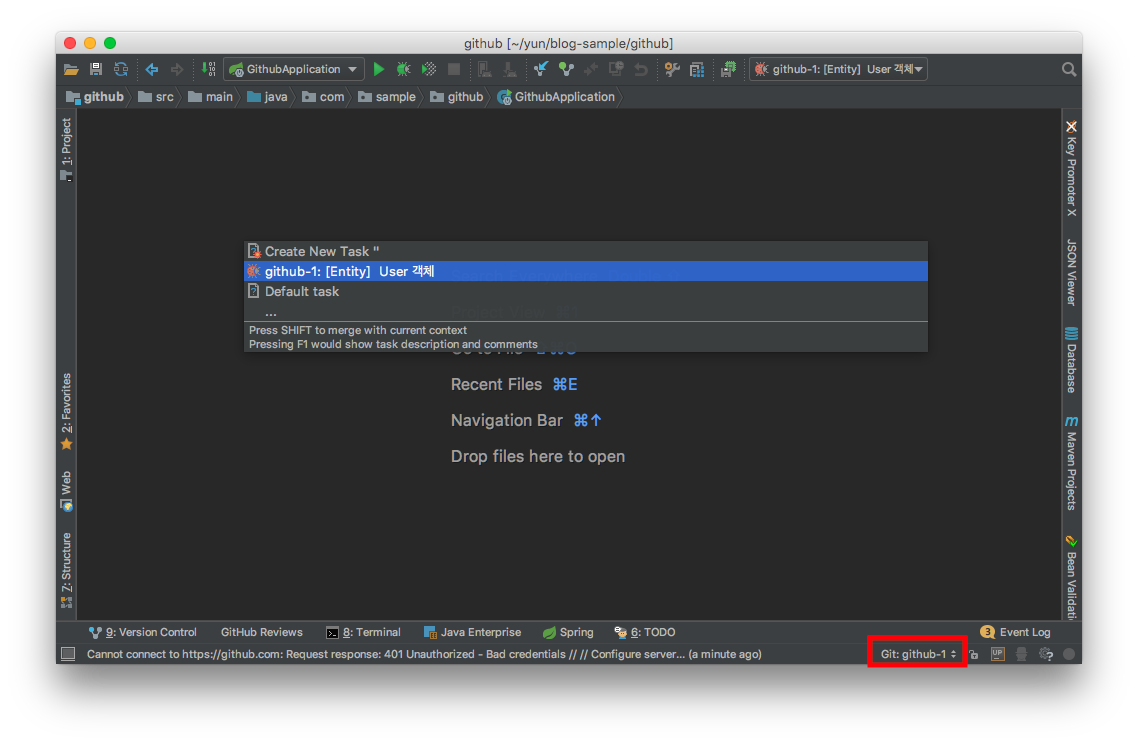
Task: Click the Save All disk icon
Action: point(96,69)
